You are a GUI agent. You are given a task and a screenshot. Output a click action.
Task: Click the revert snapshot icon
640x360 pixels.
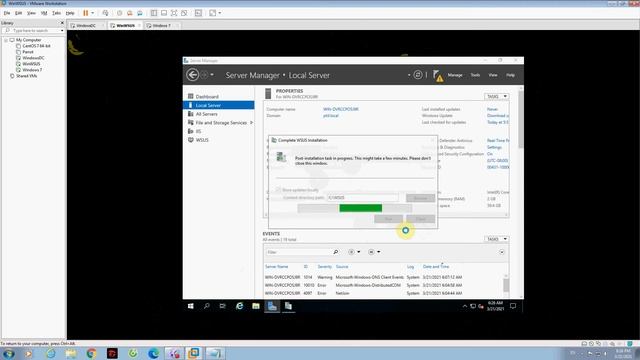(129, 13)
